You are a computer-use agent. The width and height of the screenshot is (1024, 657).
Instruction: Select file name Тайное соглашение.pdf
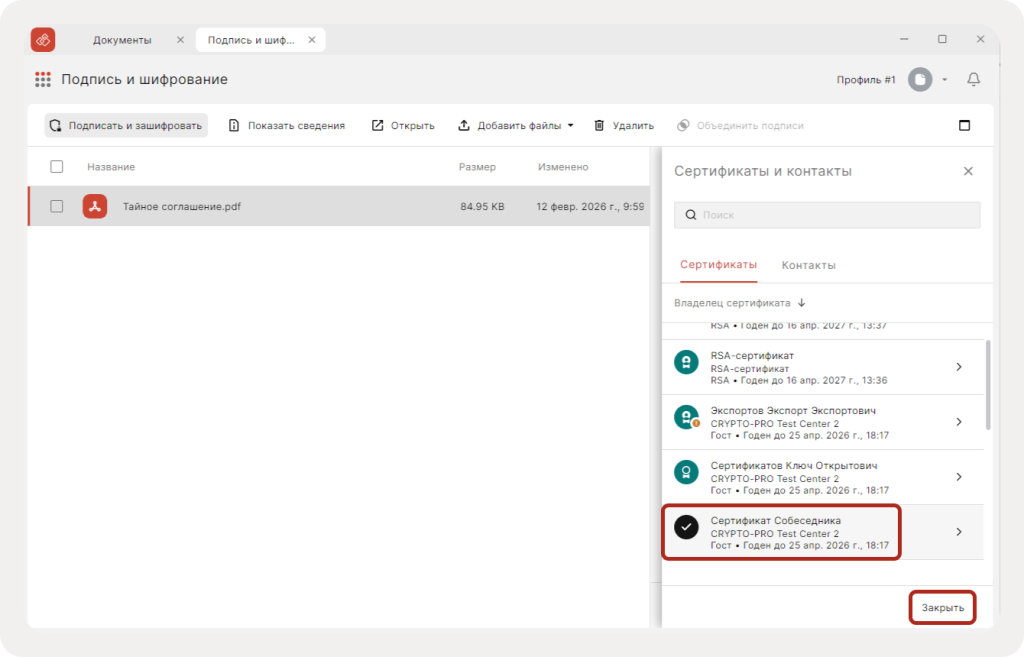coord(182,206)
